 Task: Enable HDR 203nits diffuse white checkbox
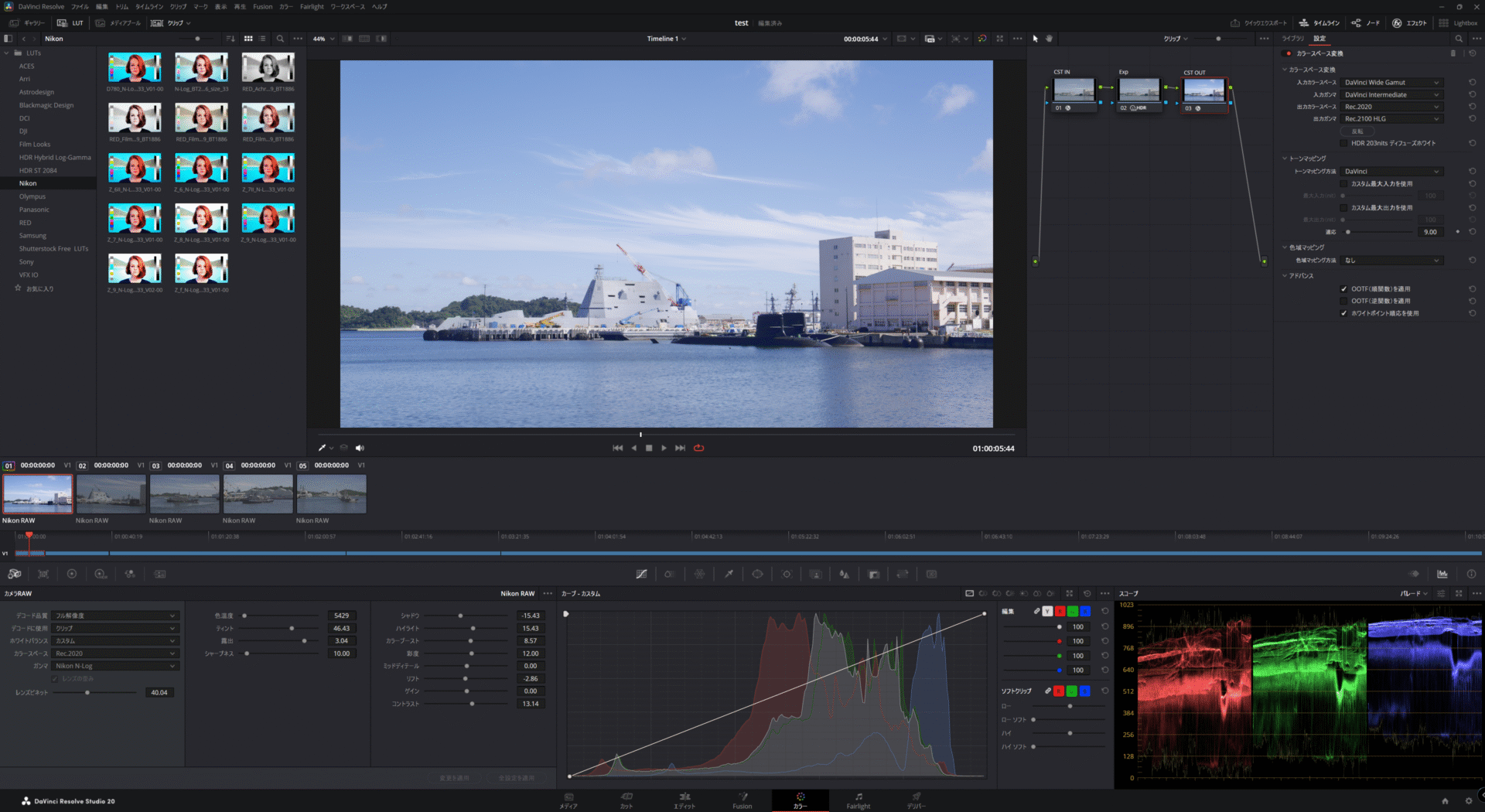pos(1343,143)
